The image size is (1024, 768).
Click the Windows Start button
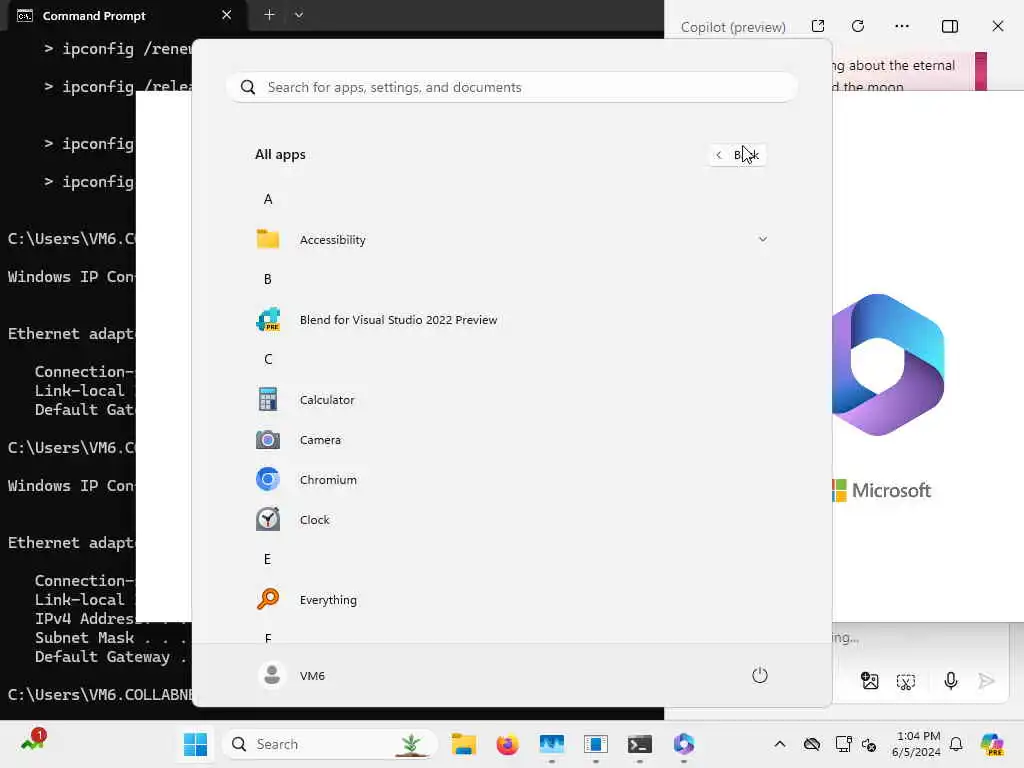click(195, 744)
